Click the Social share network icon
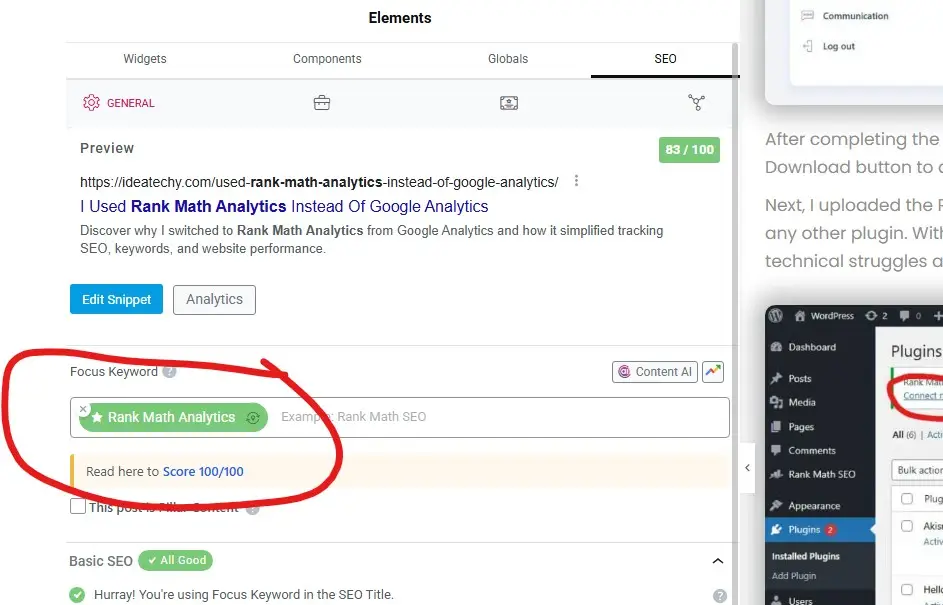 pyautogui.click(x=696, y=103)
